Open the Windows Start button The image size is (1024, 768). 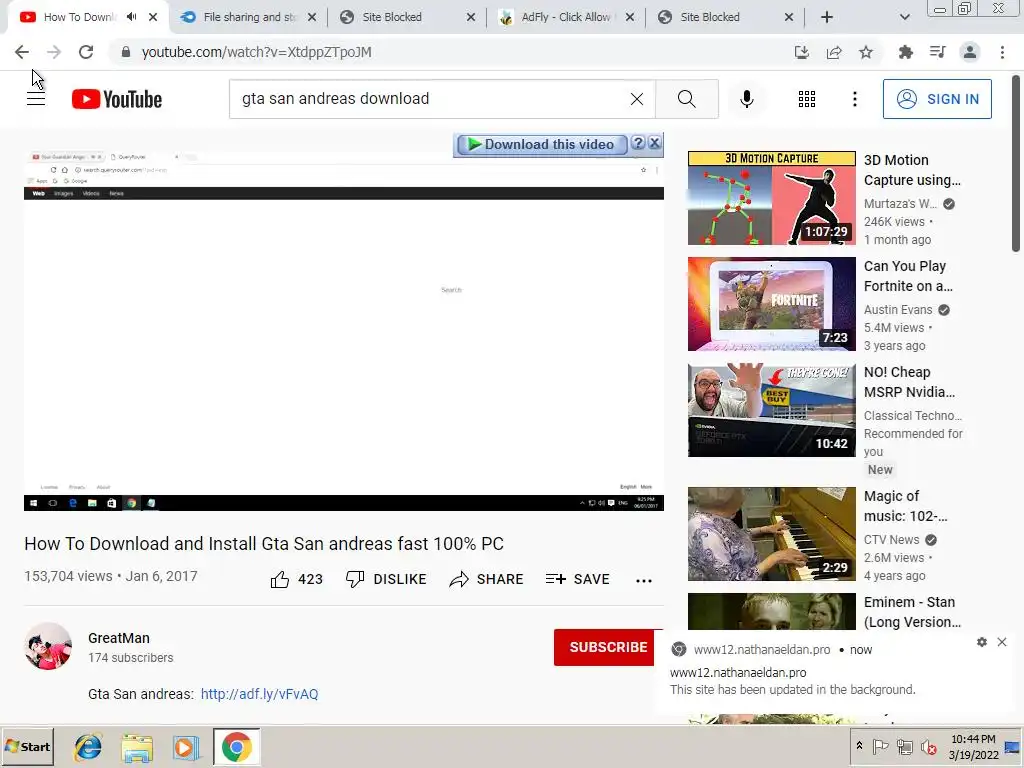click(x=27, y=747)
